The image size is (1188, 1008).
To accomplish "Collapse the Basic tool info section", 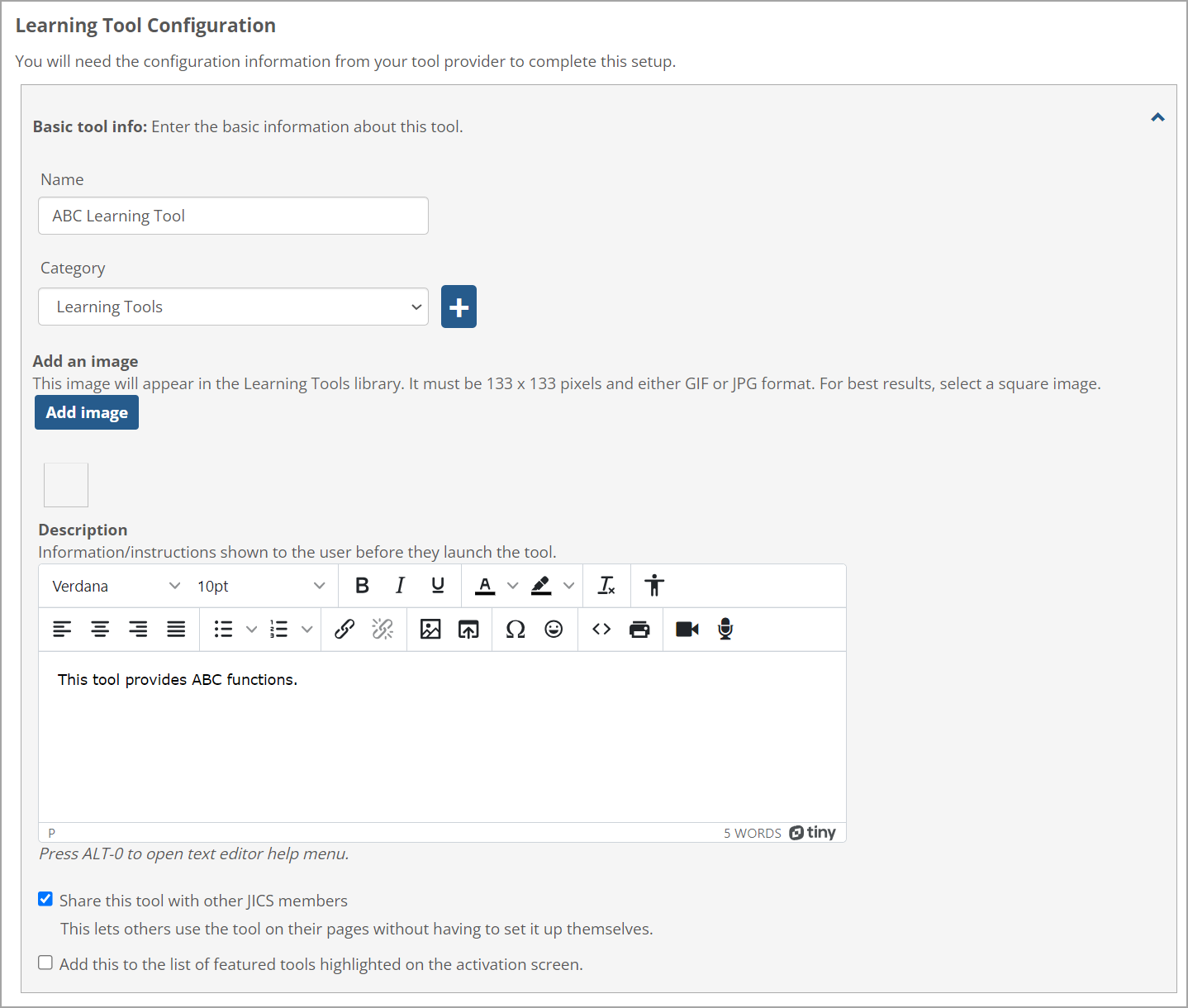I will 1157,117.
